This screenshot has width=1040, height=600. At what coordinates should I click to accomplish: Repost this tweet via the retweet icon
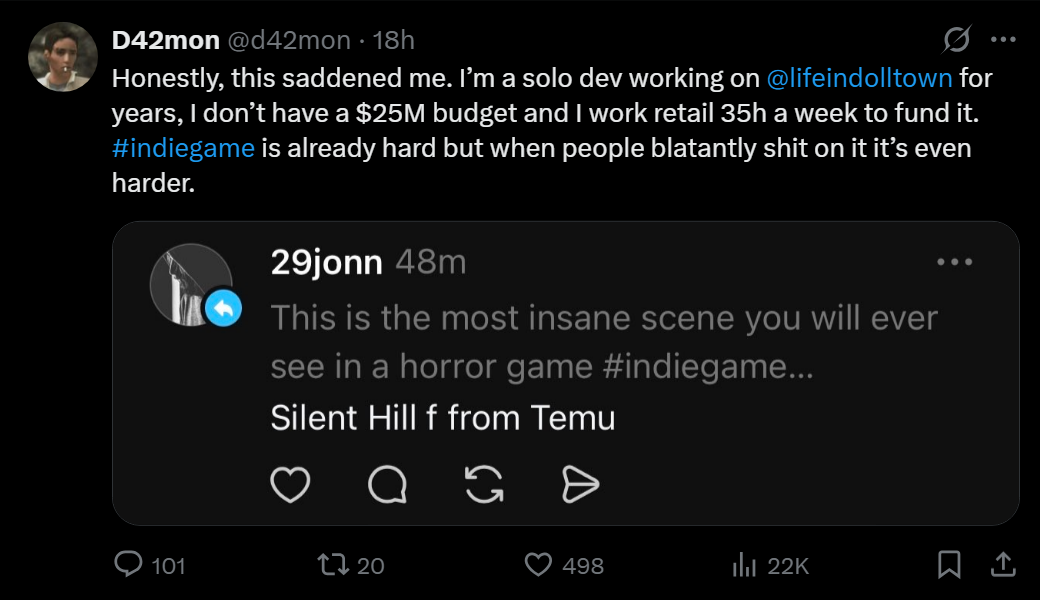[329, 565]
